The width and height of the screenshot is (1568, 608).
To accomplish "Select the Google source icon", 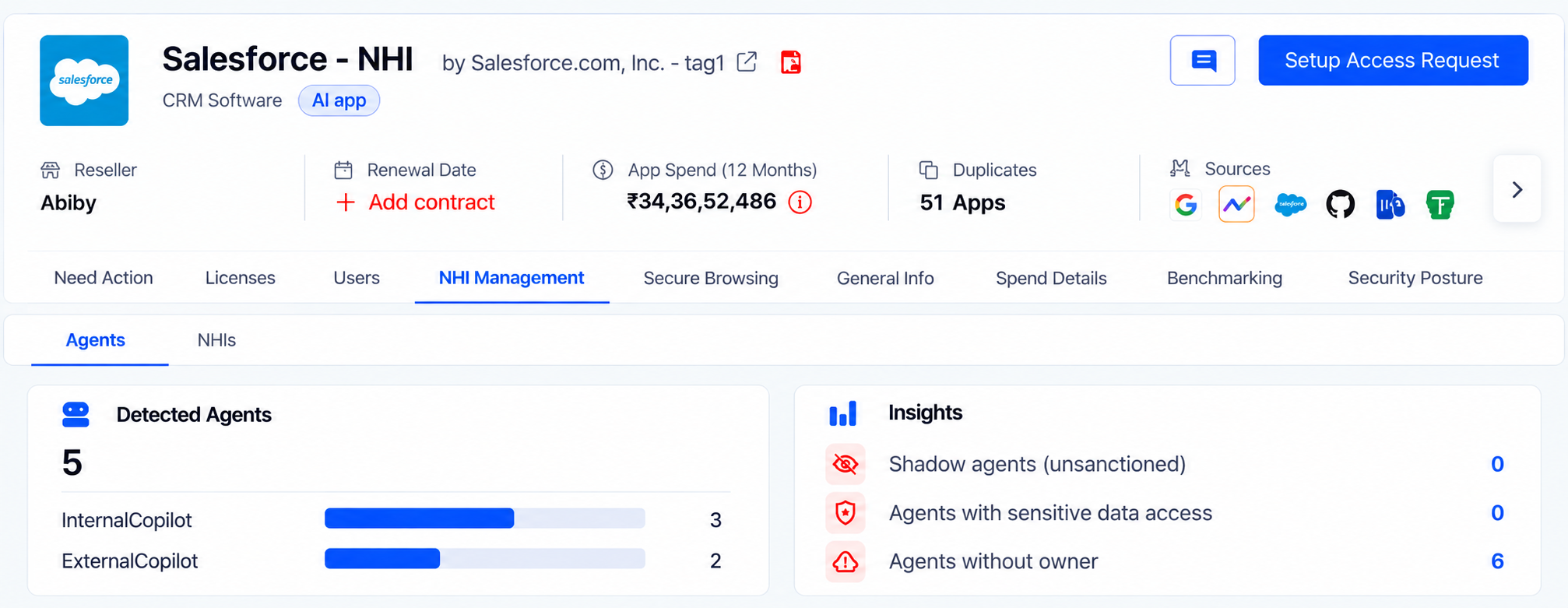I will click(x=1186, y=205).
